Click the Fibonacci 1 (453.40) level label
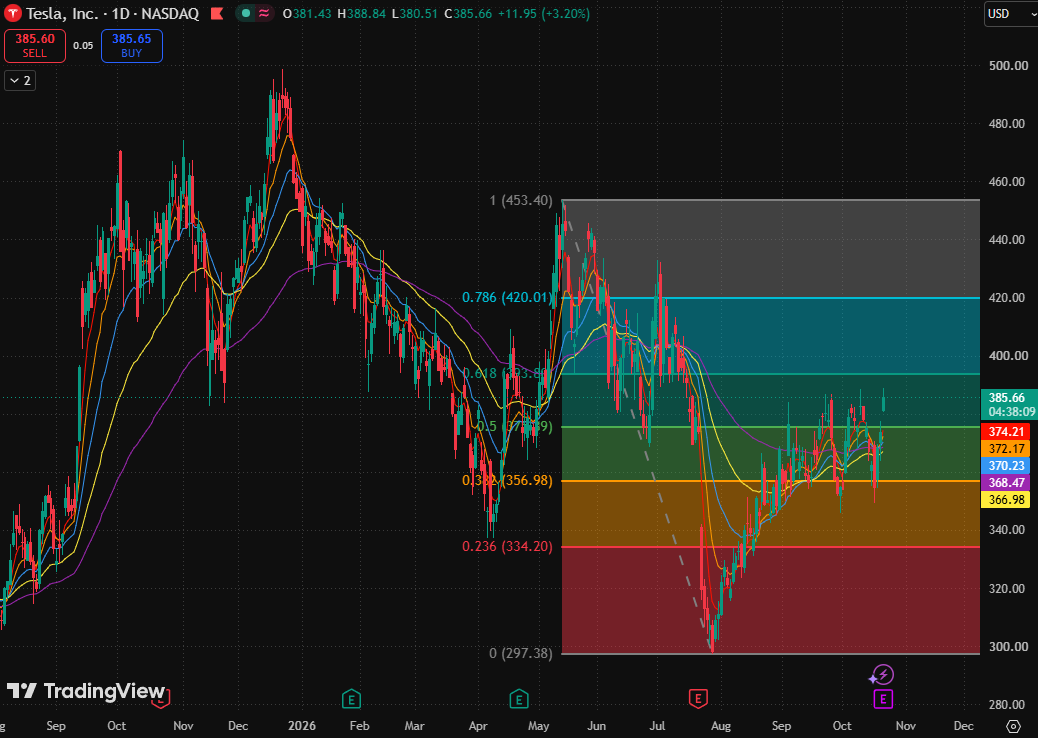 pyautogui.click(x=521, y=200)
